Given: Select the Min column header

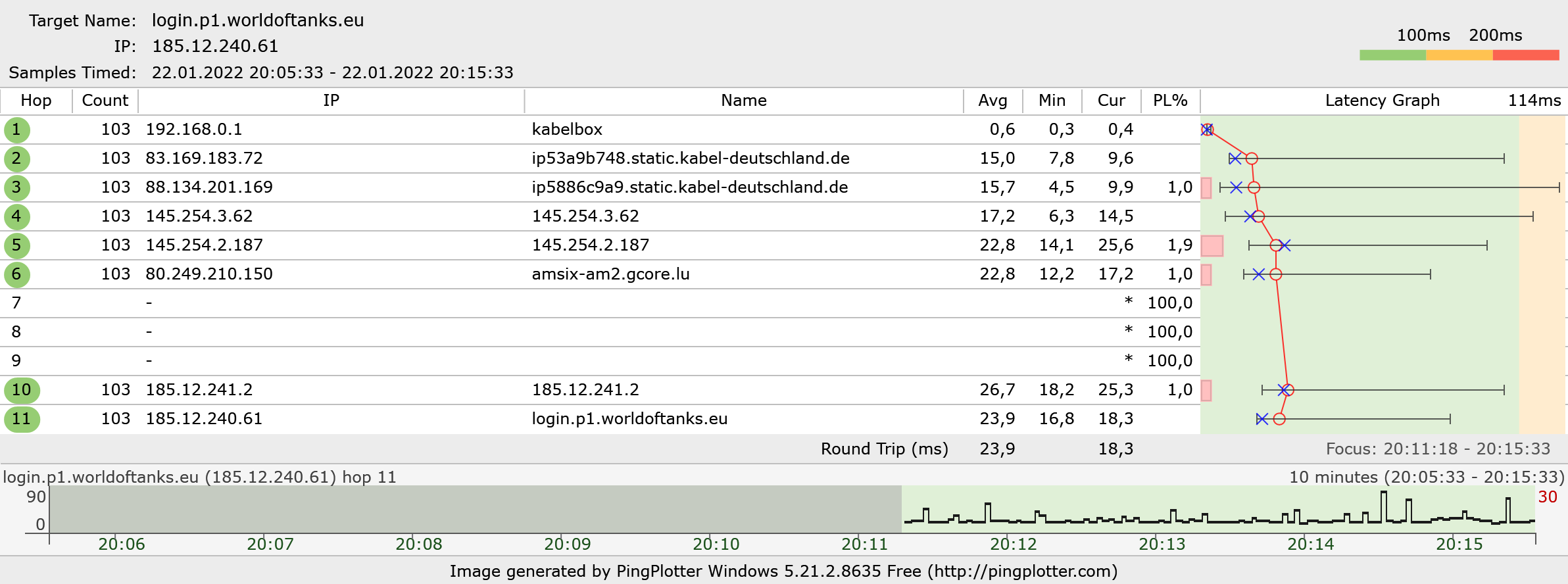Looking at the screenshot, I should (1052, 101).
